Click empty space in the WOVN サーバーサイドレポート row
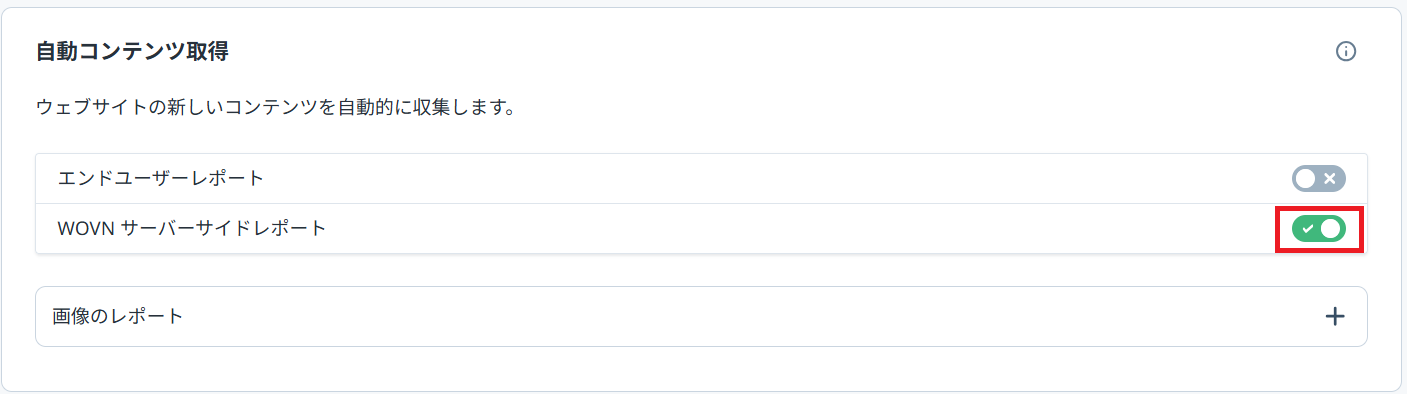Image resolution: width=1407 pixels, height=394 pixels. coord(800,229)
